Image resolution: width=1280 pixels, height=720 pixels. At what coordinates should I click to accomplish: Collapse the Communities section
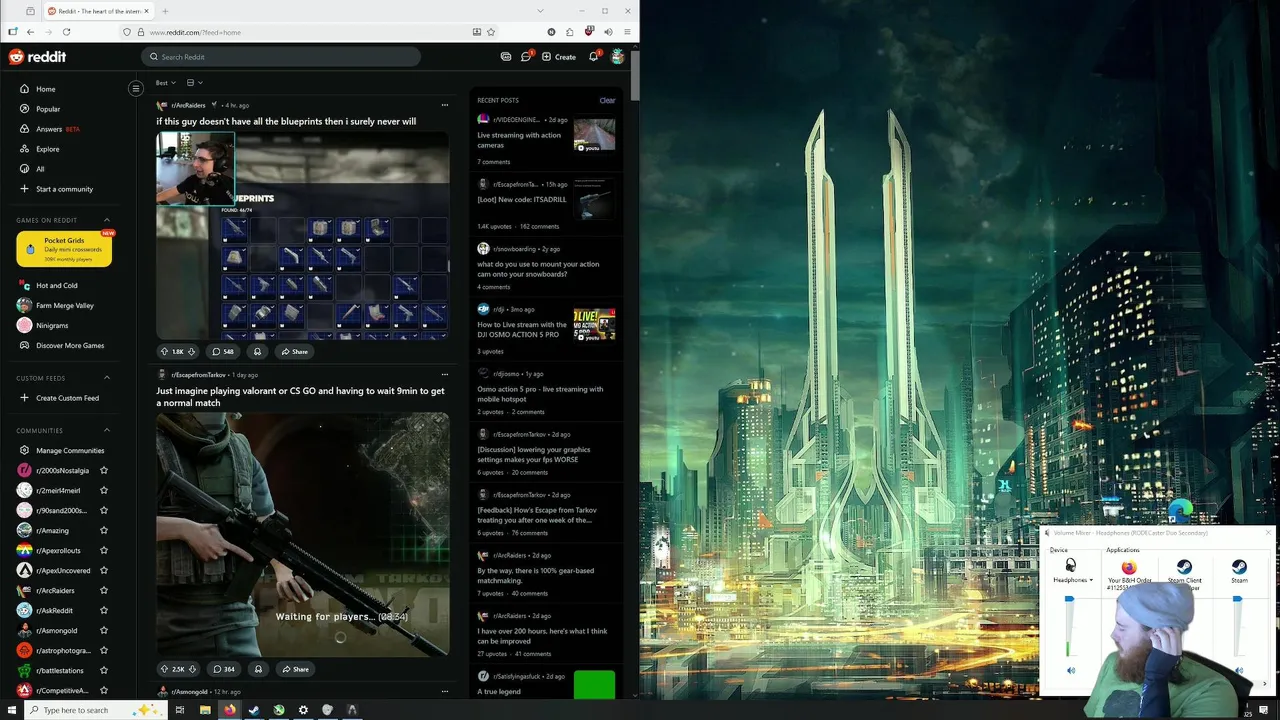click(107, 430)
